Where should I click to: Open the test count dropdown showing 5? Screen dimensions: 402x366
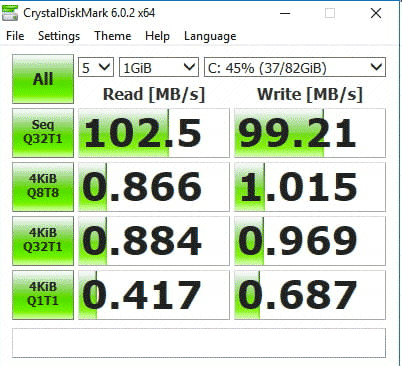click(96, 68)
